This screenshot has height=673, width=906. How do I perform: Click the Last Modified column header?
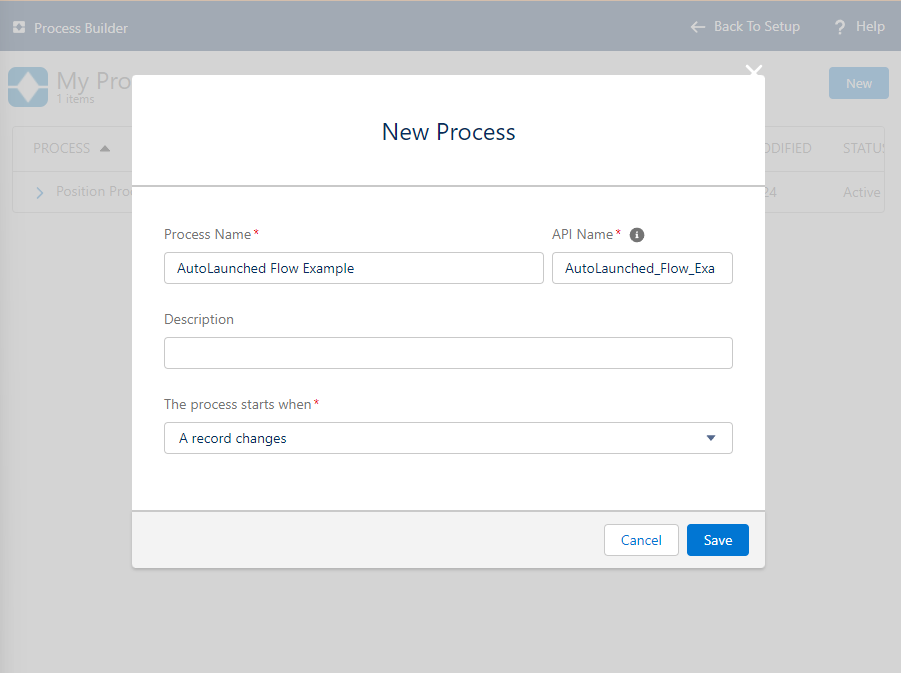point(788,148)
